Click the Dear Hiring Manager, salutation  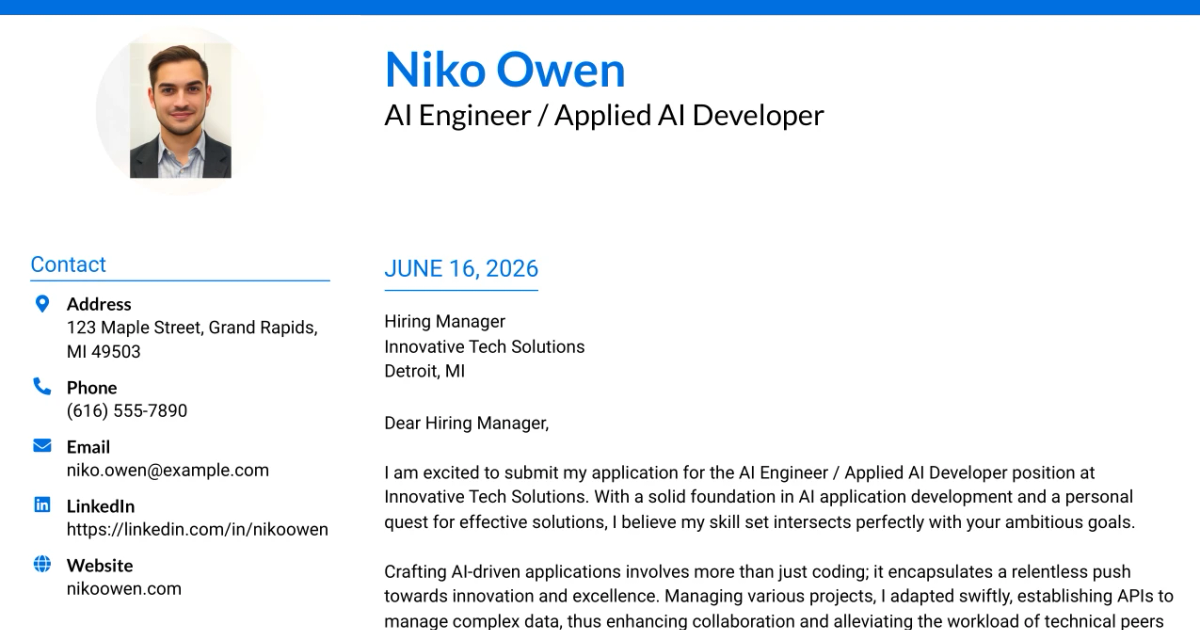click(467, 423)
